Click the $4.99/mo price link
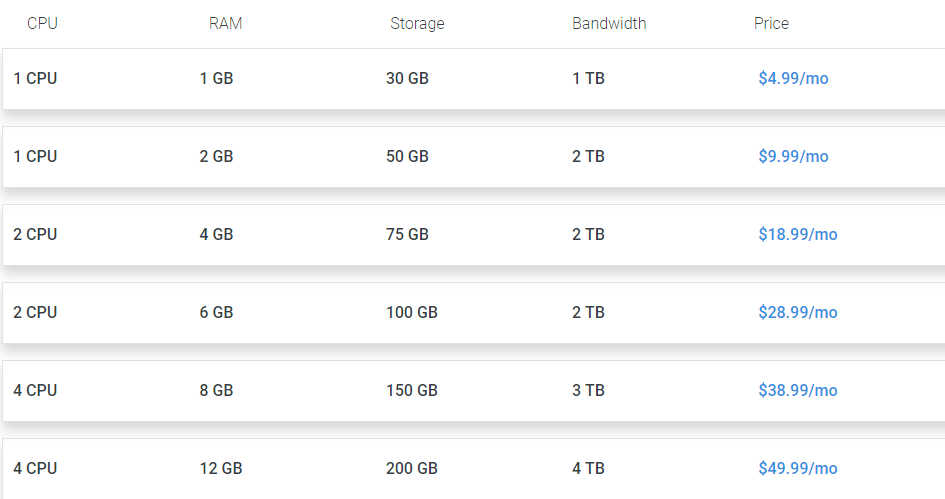Image resolution: width=945 pixels, height=499 pixels. (793, 78)
